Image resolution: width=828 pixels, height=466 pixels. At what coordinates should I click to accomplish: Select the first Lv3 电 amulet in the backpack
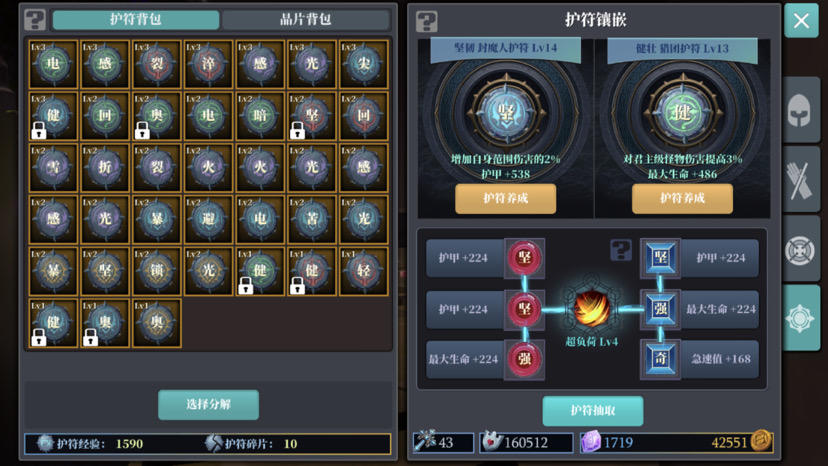click(x=53, y=64)
